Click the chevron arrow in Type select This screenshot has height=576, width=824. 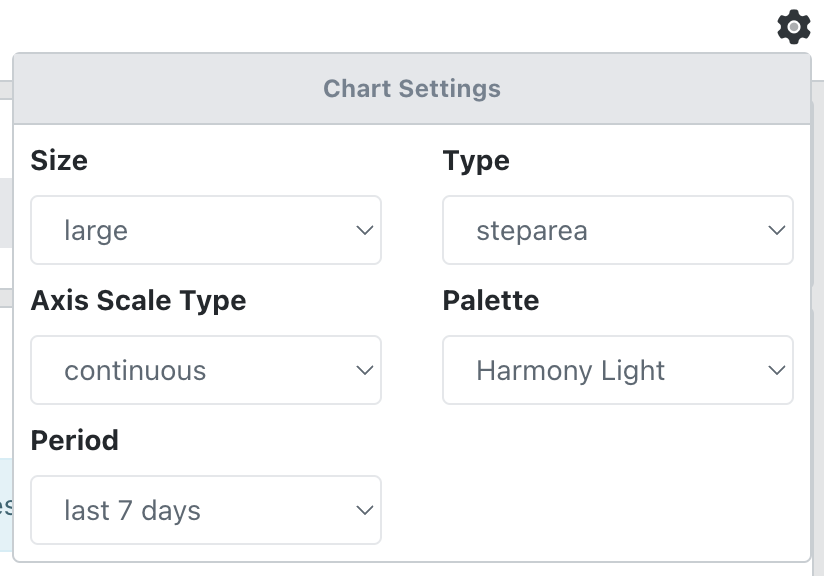pos(776,231)
